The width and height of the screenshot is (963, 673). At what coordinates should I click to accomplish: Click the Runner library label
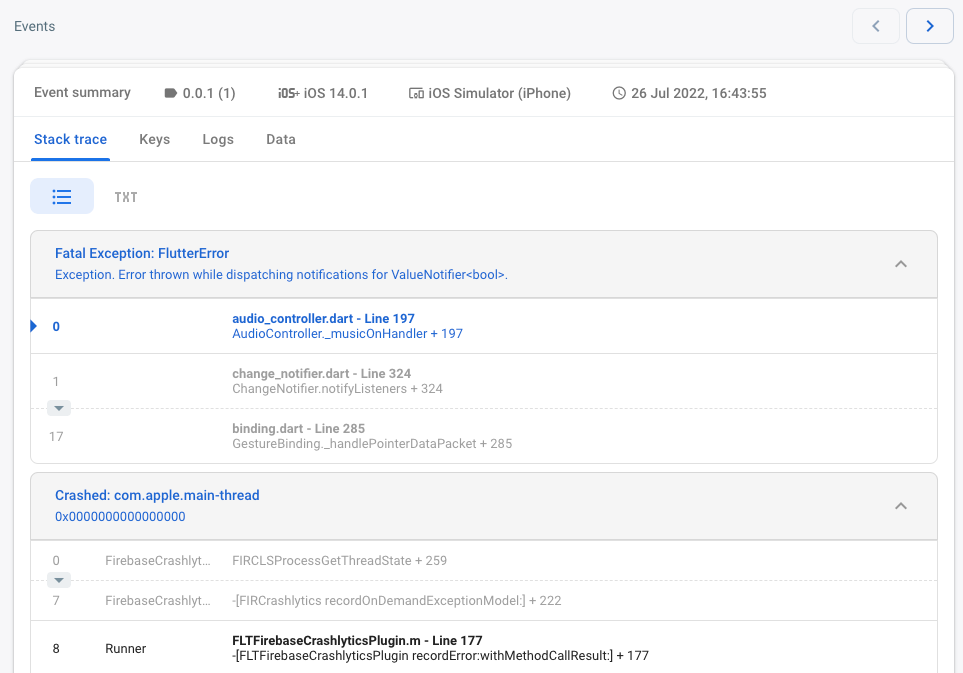125,649
